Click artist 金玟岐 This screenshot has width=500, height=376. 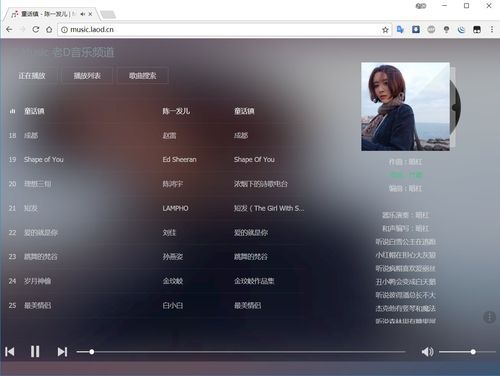click(x=173, y=281)
